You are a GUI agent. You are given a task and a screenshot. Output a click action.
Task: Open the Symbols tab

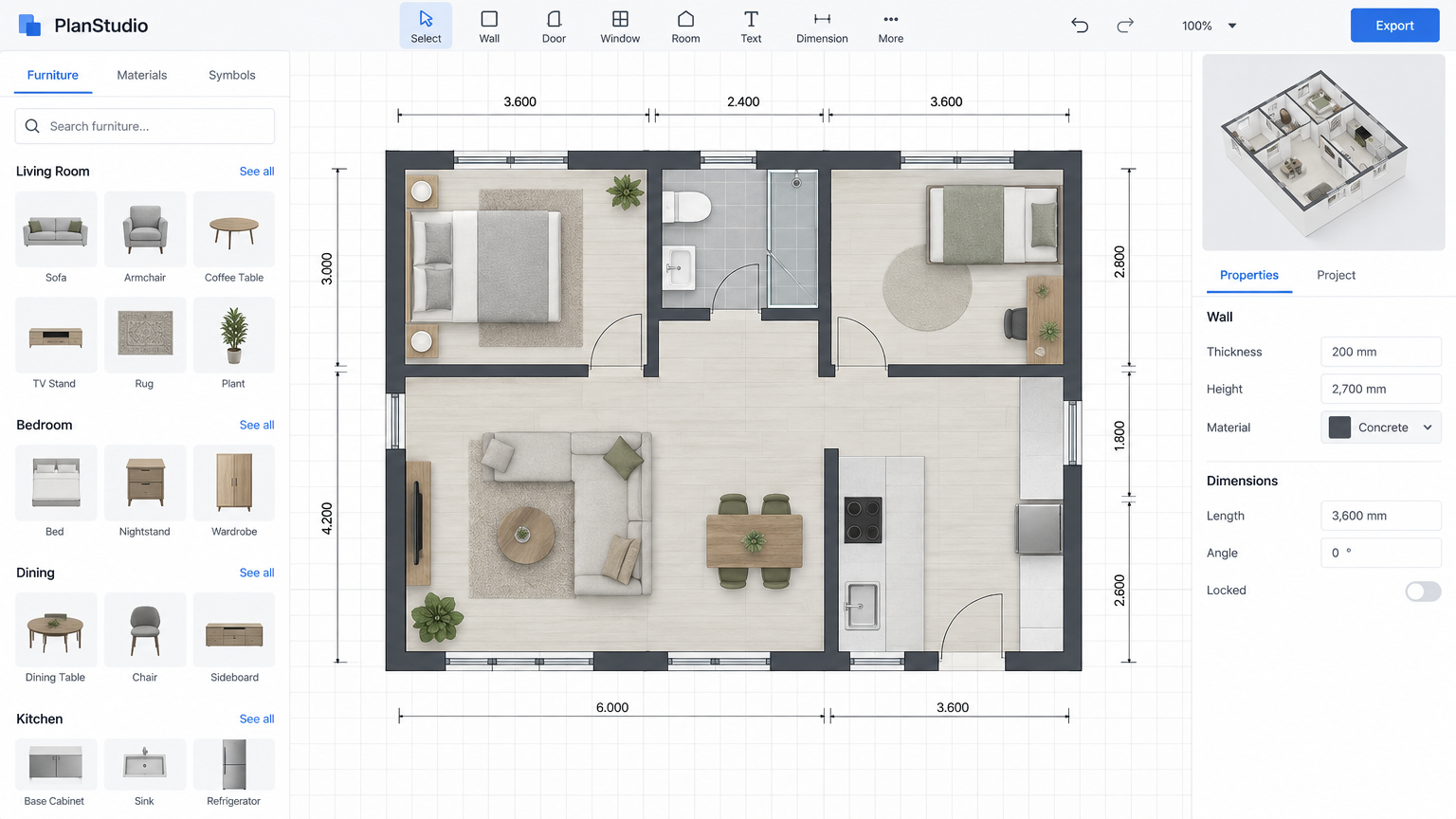pyautogui.click(x=232, y=75)
